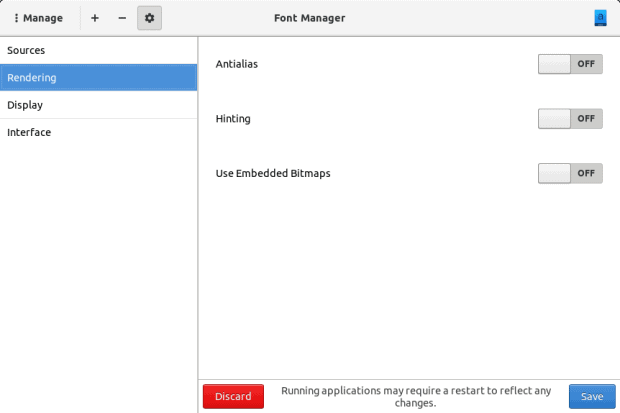Enable the Antialias switch
The image size is (620, 413).
tap(570, 64)
